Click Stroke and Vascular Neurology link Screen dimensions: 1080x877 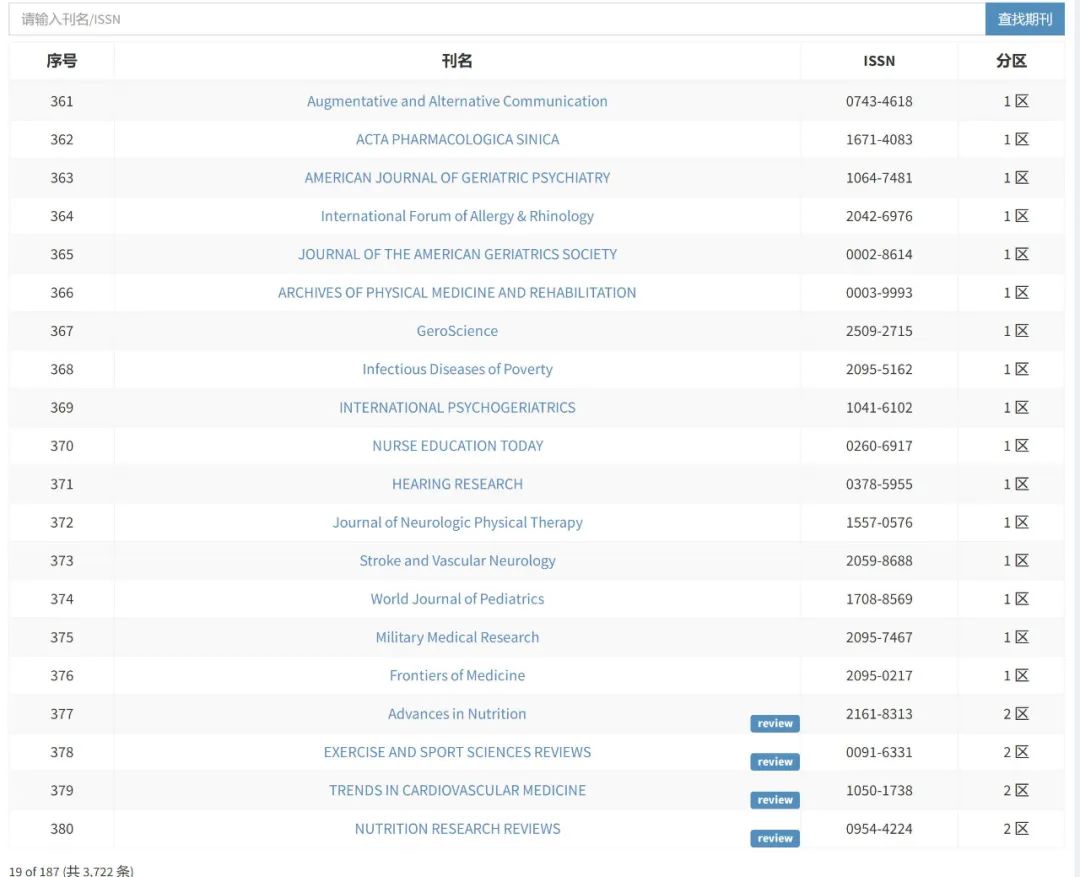[x=457, y=561]
